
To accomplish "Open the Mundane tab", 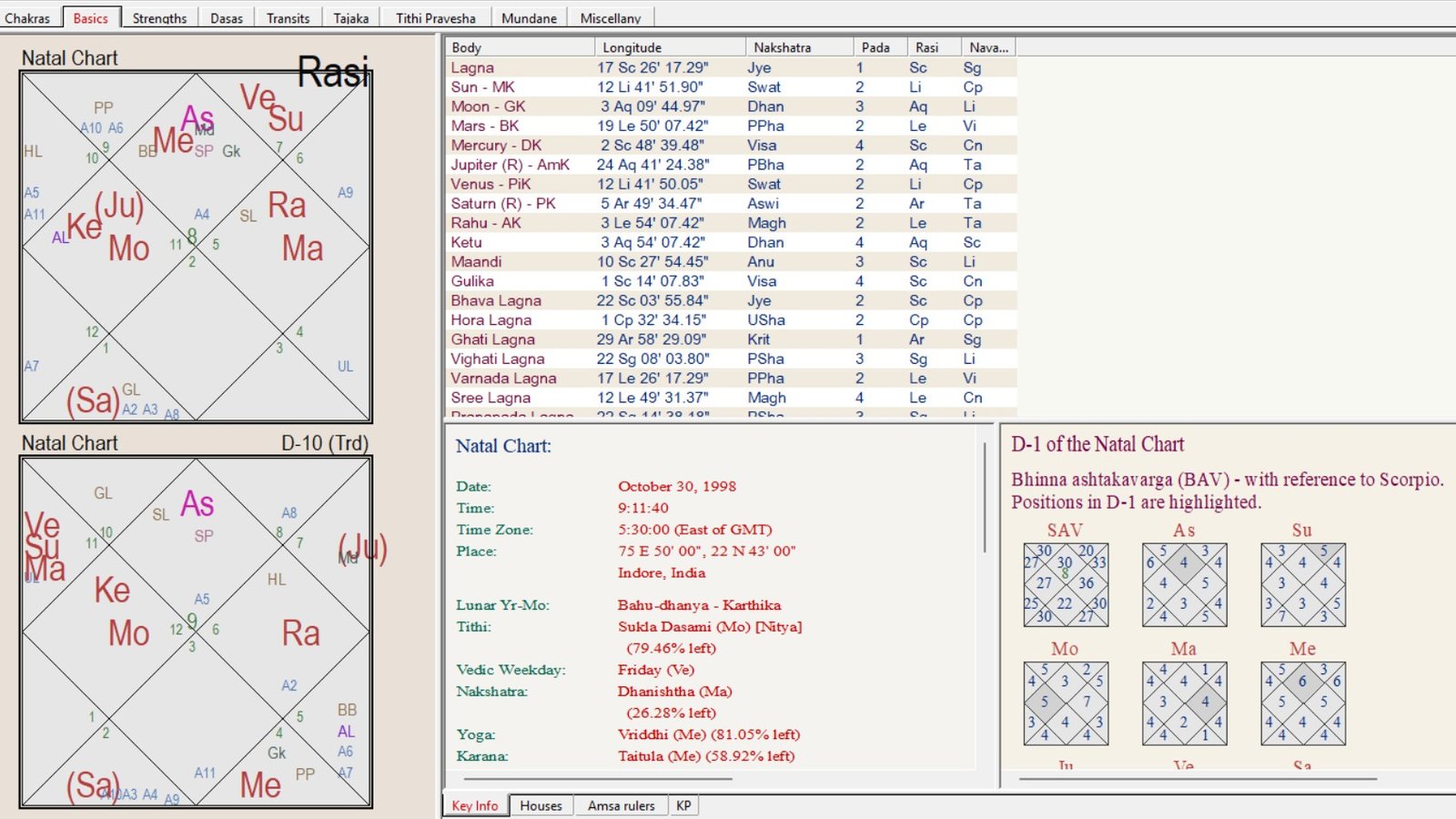I will click(x=529, y=18).
